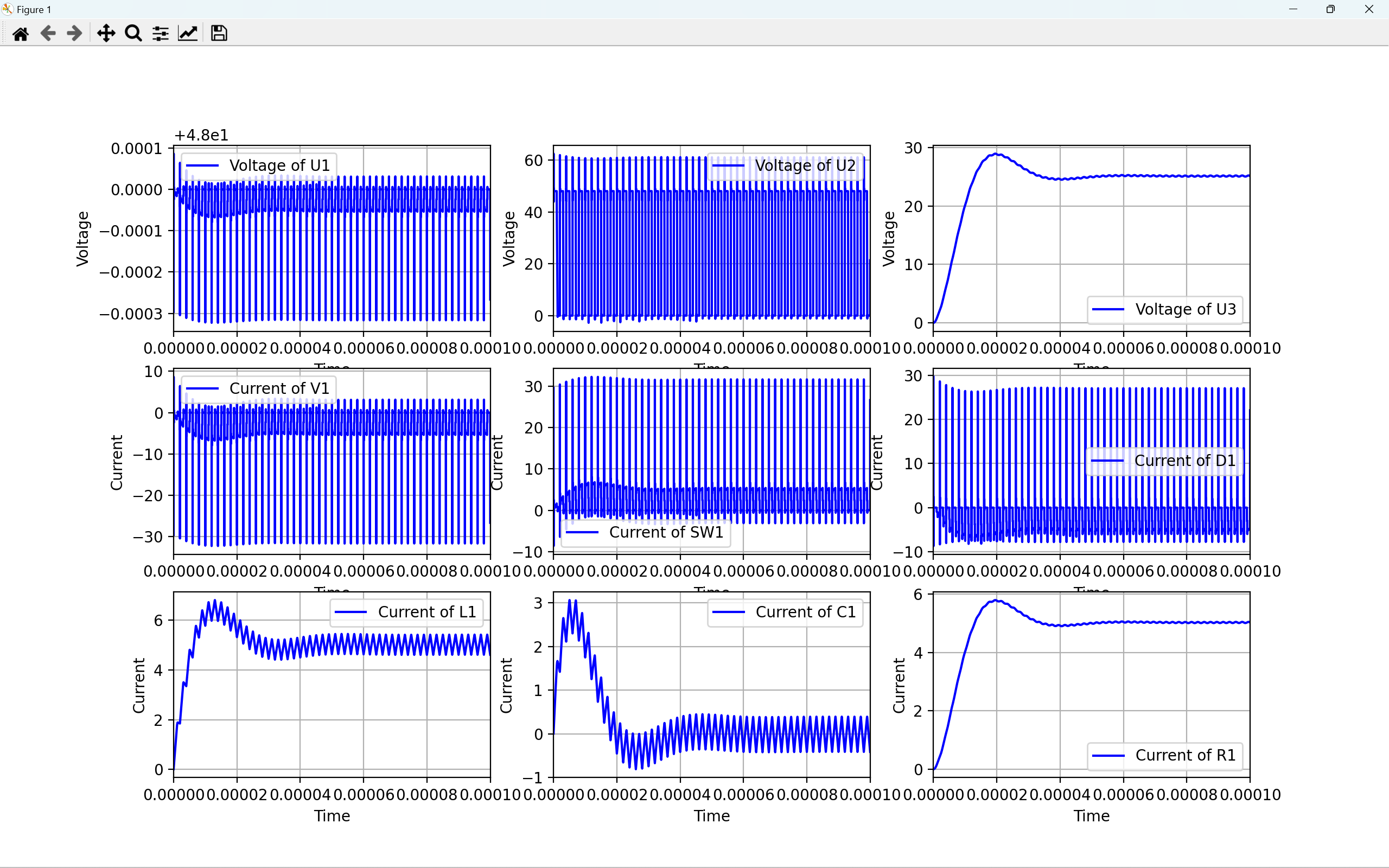
Task: Toggle the Zoom to rectangle tool
Action: (x=133, y=33)
